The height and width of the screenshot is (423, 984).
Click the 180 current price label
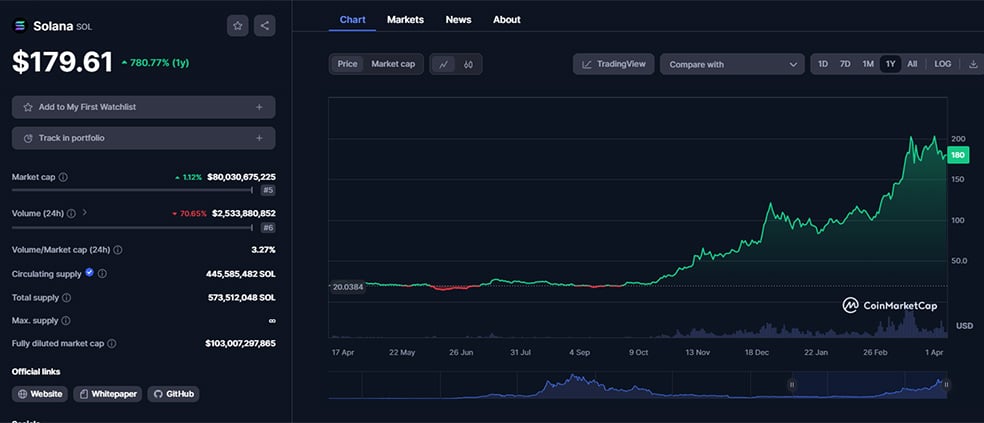coord(958,156)
